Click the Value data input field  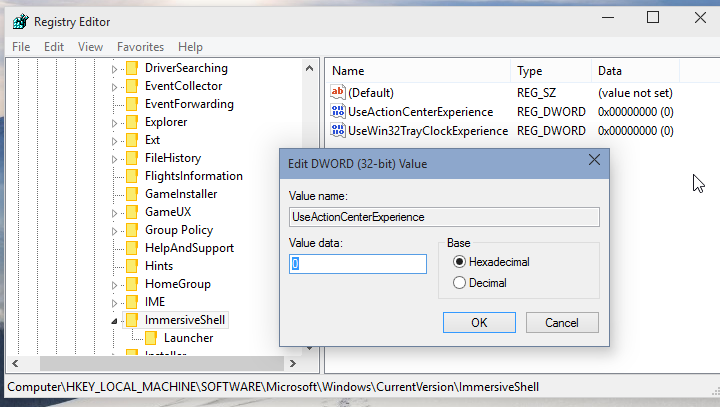tap(358, 264)
